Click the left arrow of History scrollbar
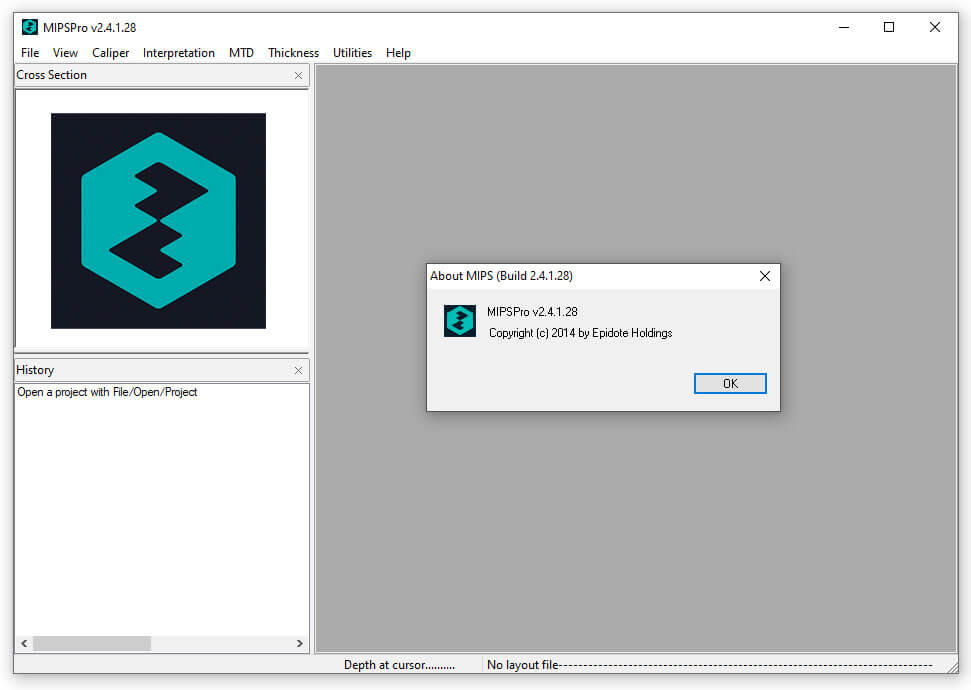This screenshot has width=971, height=690. point(23,643)
